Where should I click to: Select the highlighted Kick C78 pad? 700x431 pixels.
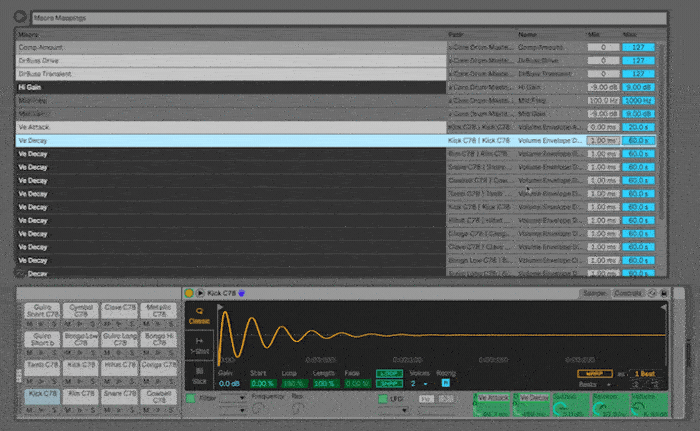tap(42, 395)
